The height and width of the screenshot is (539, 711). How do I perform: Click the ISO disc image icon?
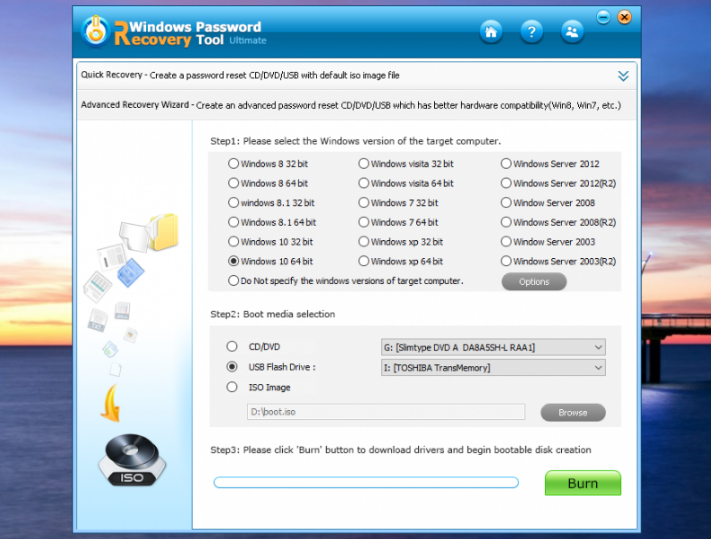point(132,460)
